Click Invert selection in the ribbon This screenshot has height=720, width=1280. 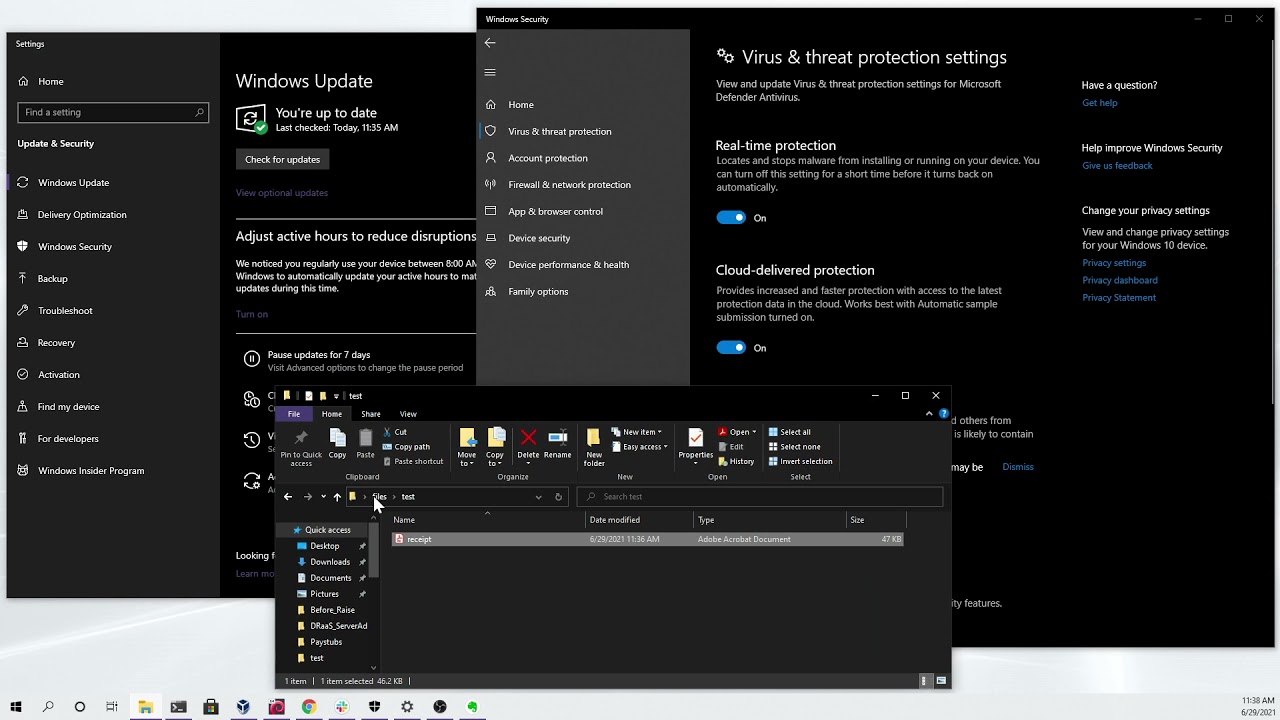(800, 462)
